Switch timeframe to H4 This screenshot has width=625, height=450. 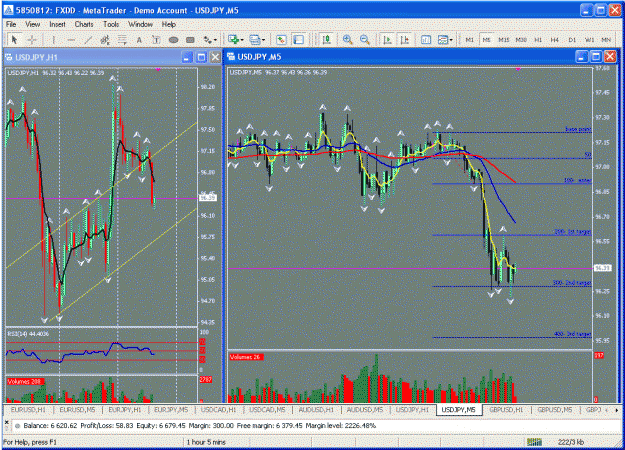point(554,40)
